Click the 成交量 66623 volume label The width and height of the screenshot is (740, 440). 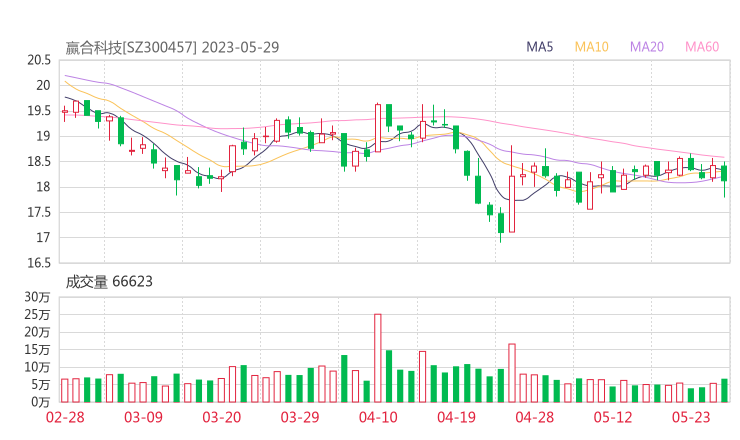pyautogui.click(x=109, y=282)
